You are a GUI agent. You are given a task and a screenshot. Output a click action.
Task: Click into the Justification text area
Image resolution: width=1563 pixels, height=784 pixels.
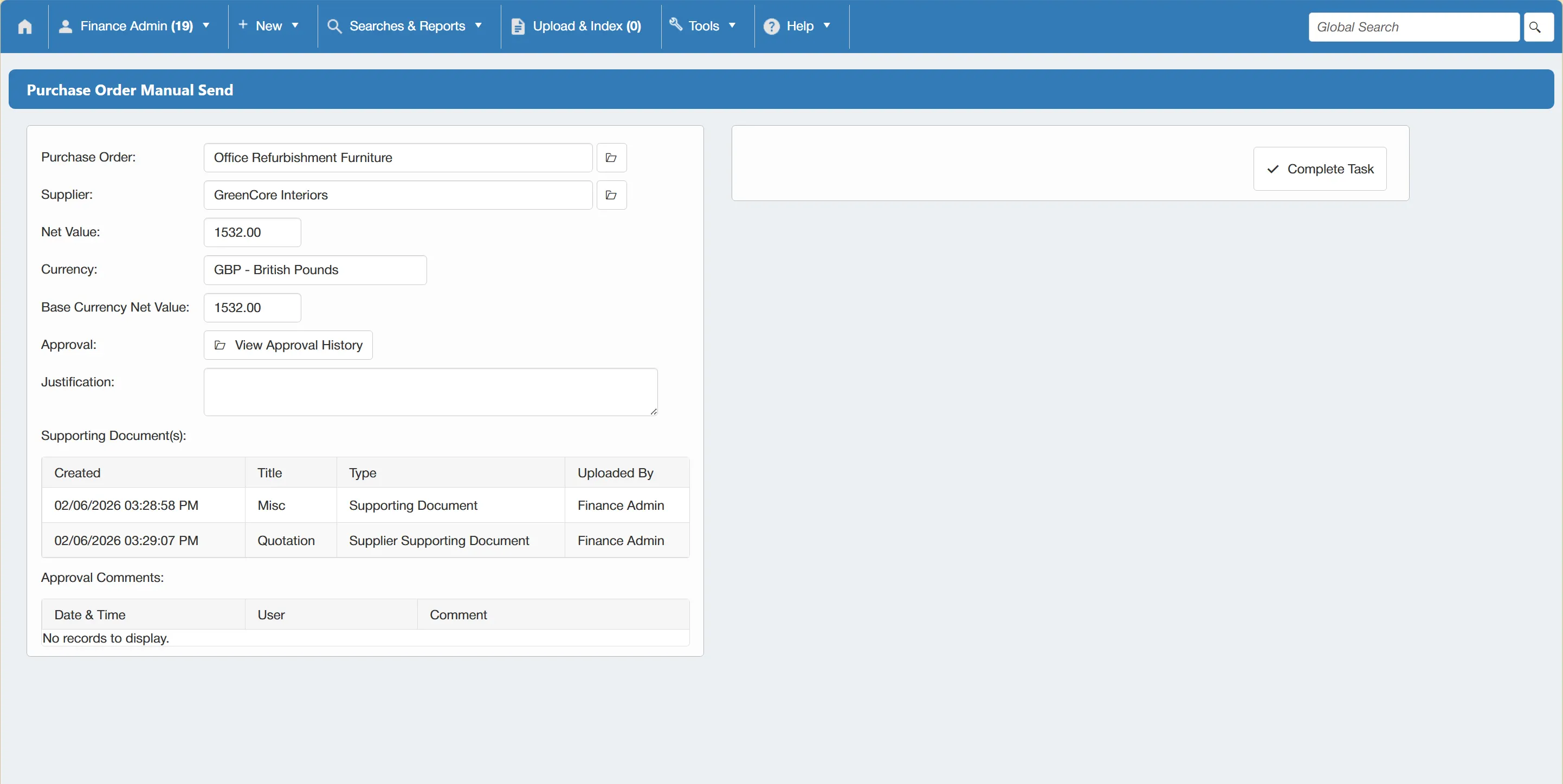[x=430, y=392]
